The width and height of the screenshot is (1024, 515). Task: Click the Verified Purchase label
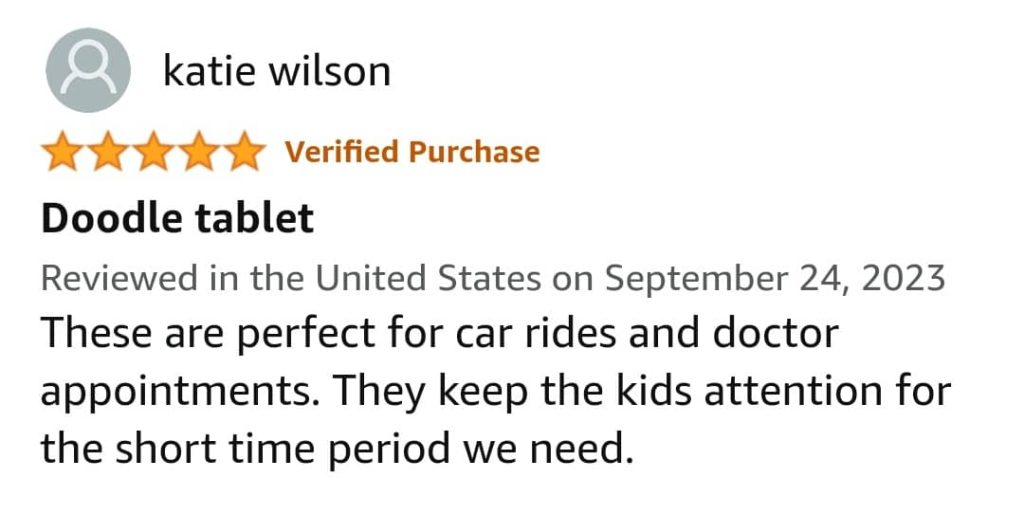(x=412, y=151)
